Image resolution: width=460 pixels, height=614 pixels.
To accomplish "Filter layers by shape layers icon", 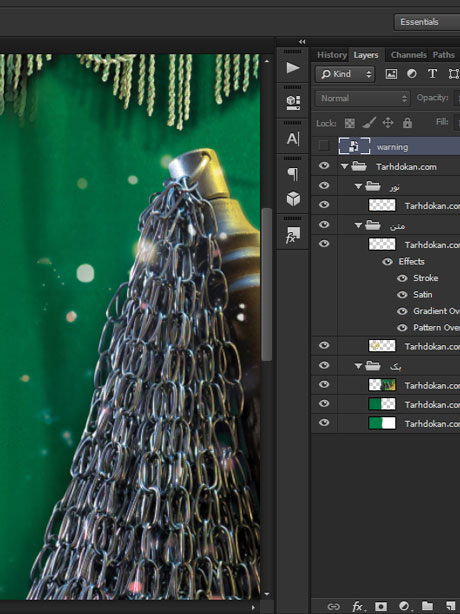I will tap(453, 74).
